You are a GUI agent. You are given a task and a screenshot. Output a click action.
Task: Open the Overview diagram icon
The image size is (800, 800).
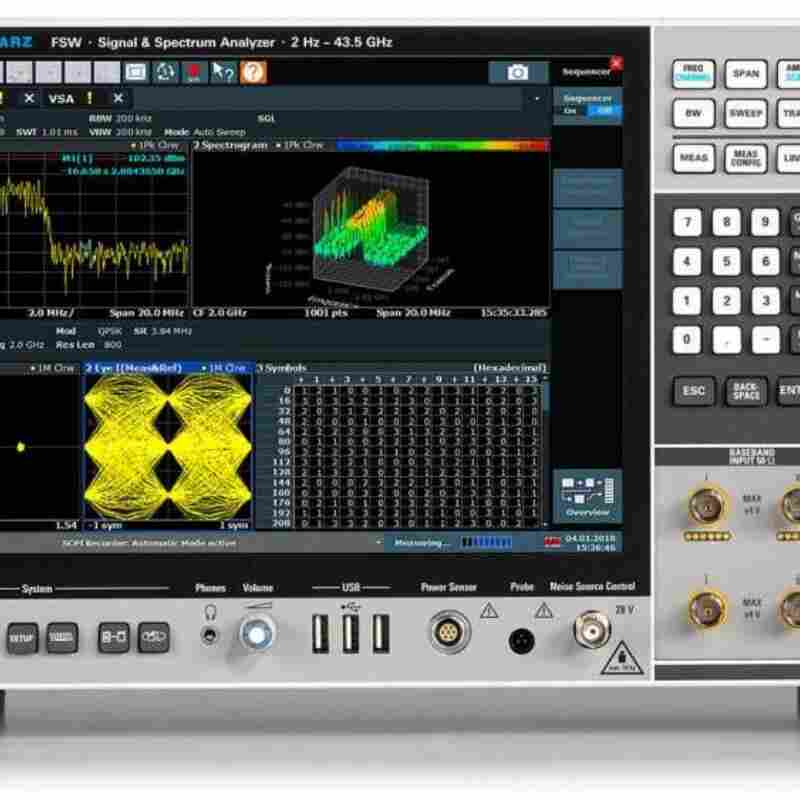click(x=586, y=495)
